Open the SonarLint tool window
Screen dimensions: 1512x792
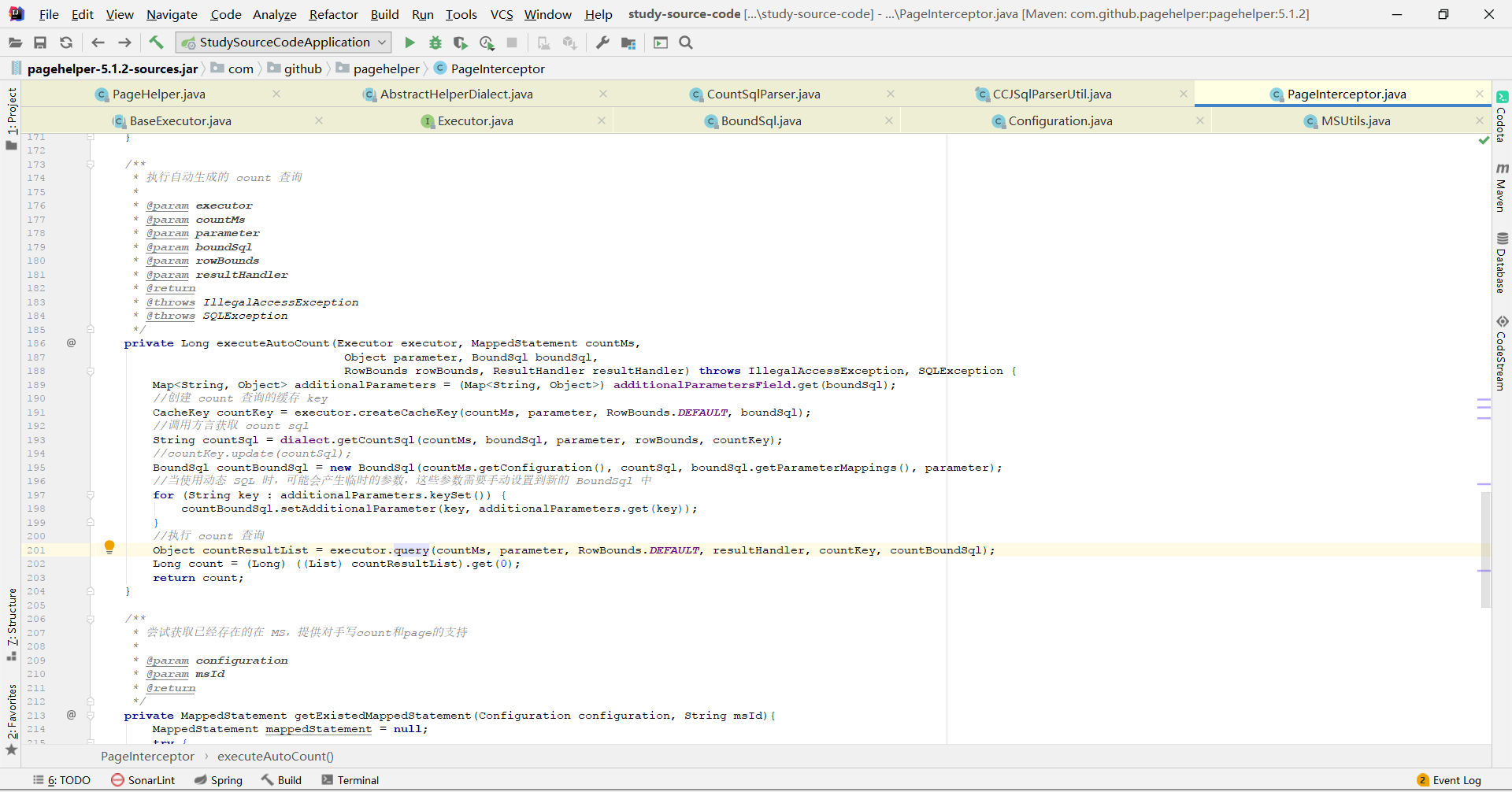coord(143,780)
